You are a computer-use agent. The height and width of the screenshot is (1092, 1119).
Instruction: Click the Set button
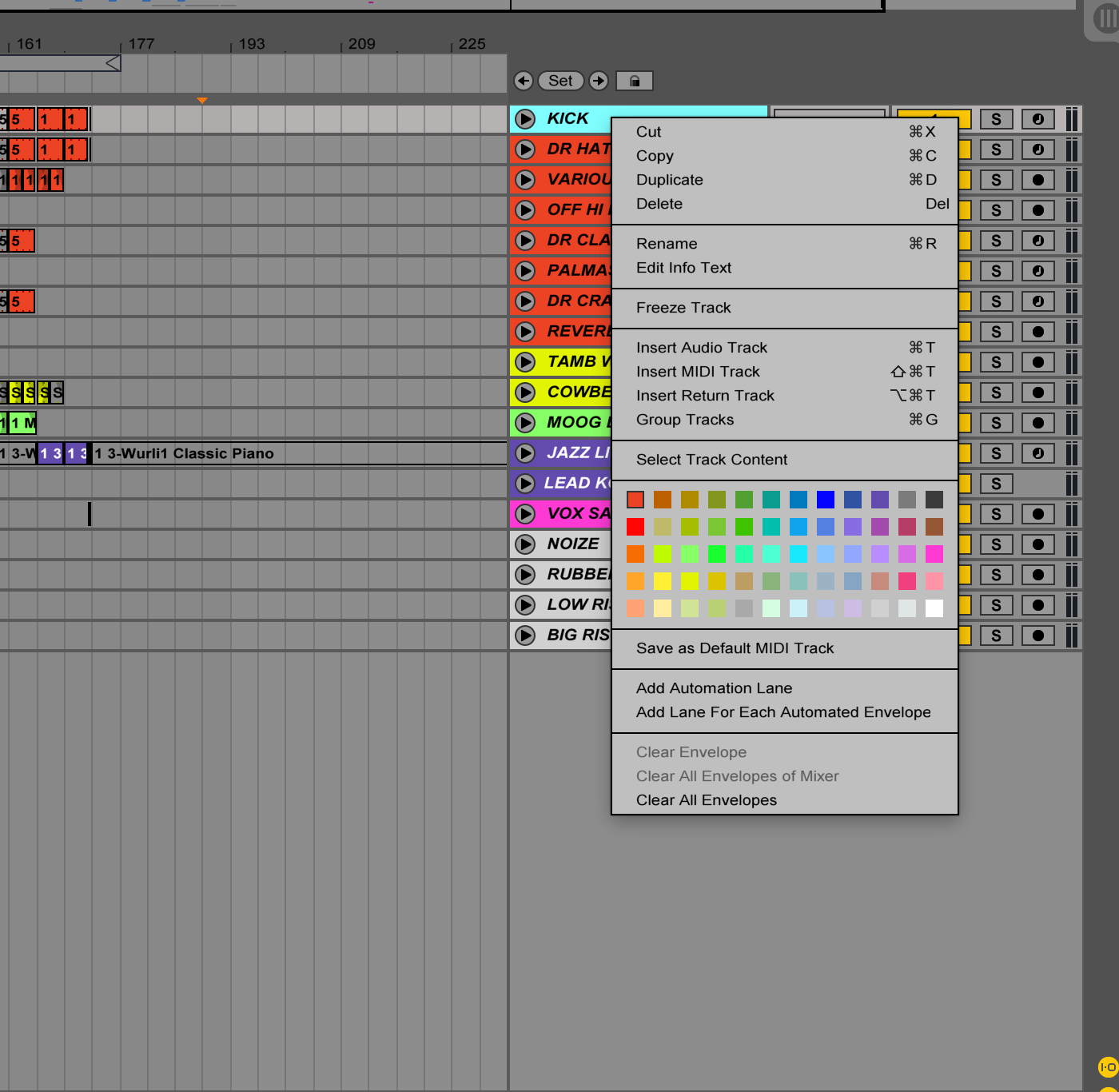[x=561, y=81]
